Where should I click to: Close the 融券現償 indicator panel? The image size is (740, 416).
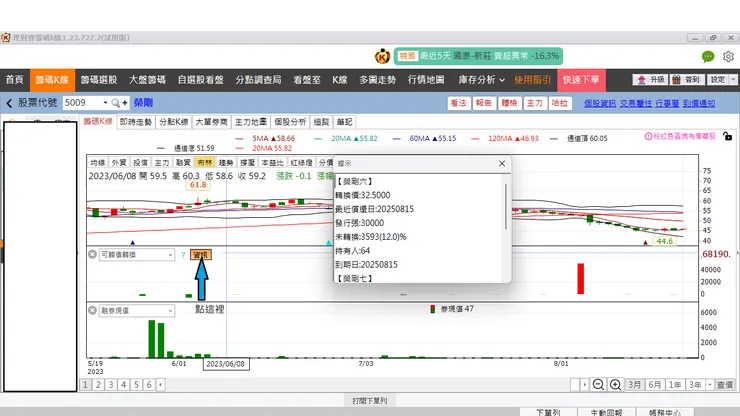point(92,310)
